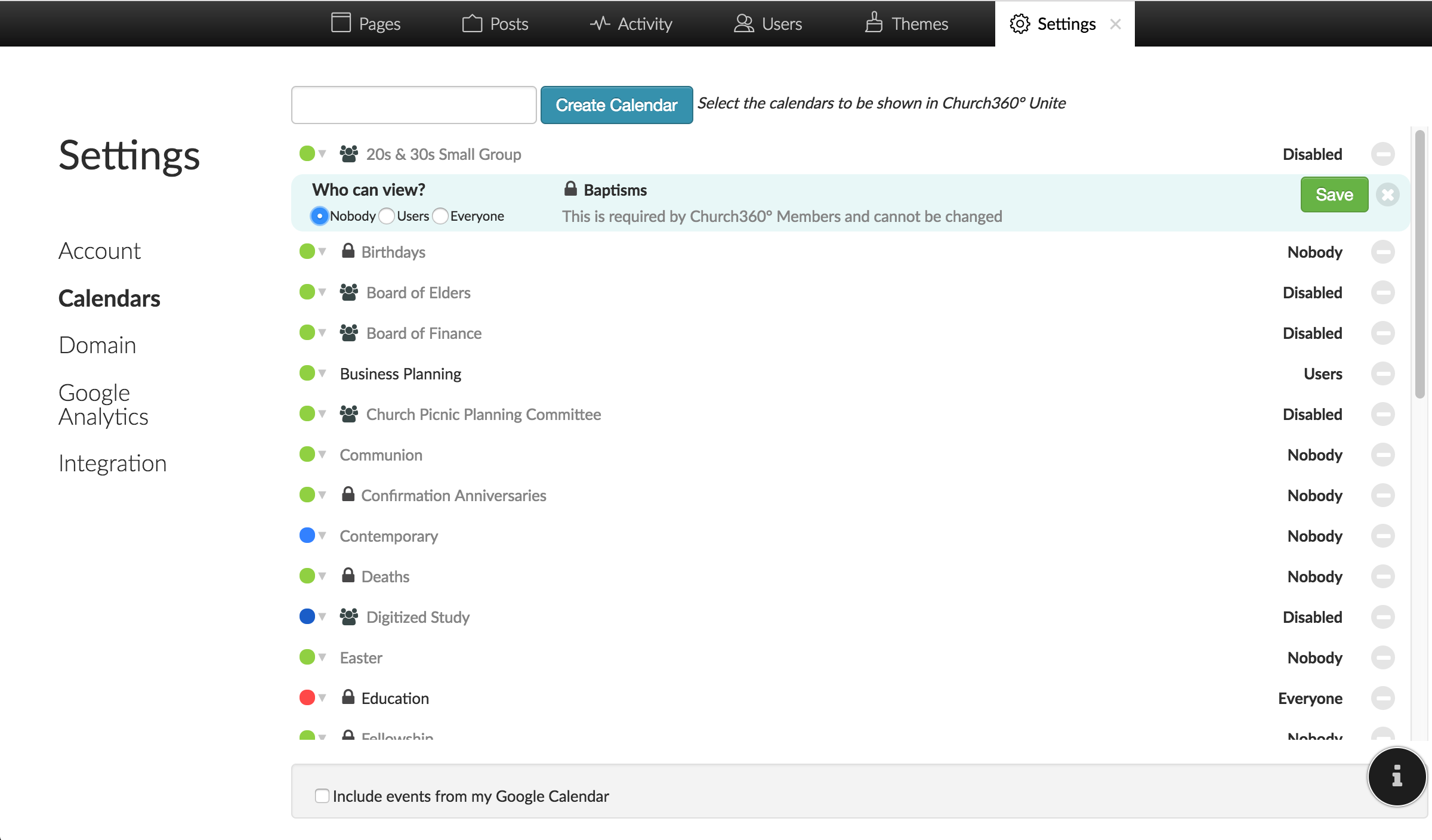The height and width of the screenshot is (840, 1432).
Task: Expand the Communion calendar options
Action: [322, 455]
